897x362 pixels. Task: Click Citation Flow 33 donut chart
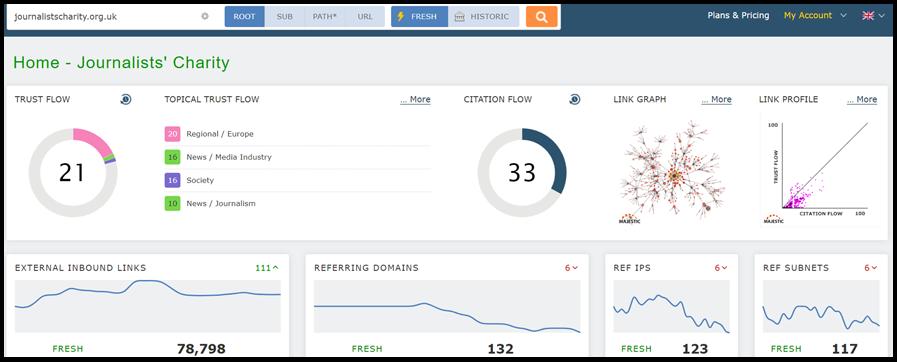pyautogui.click(x=522, y=173)
